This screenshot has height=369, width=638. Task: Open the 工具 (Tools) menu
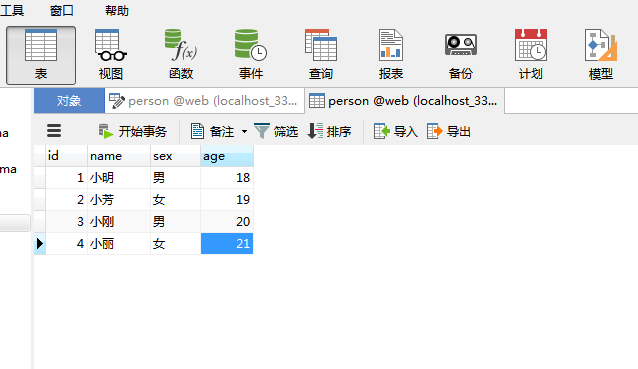tap(12, 11)
